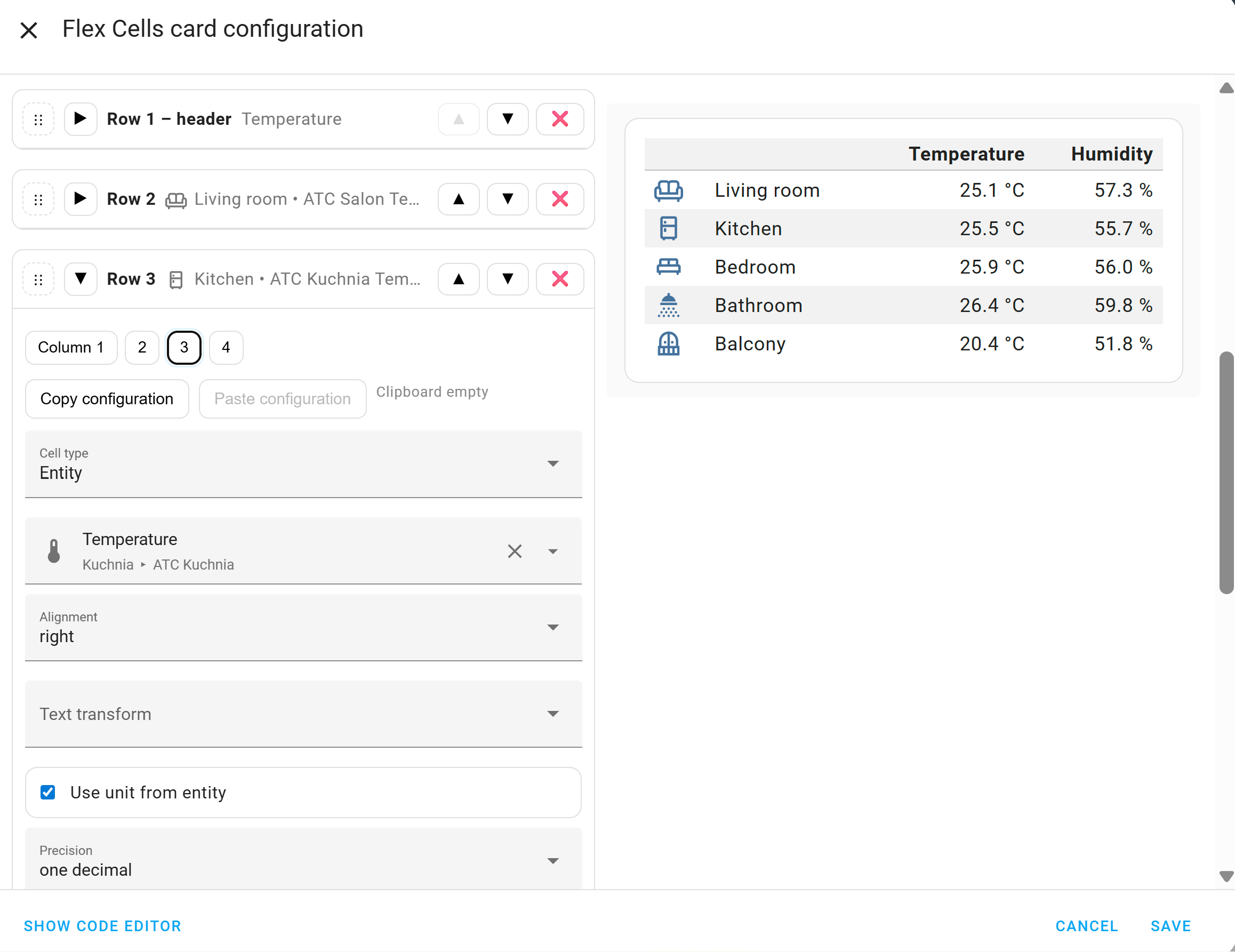The image size is (1235, 952).
Task: Click Copy configuration button
Action: tap(107, 399)
